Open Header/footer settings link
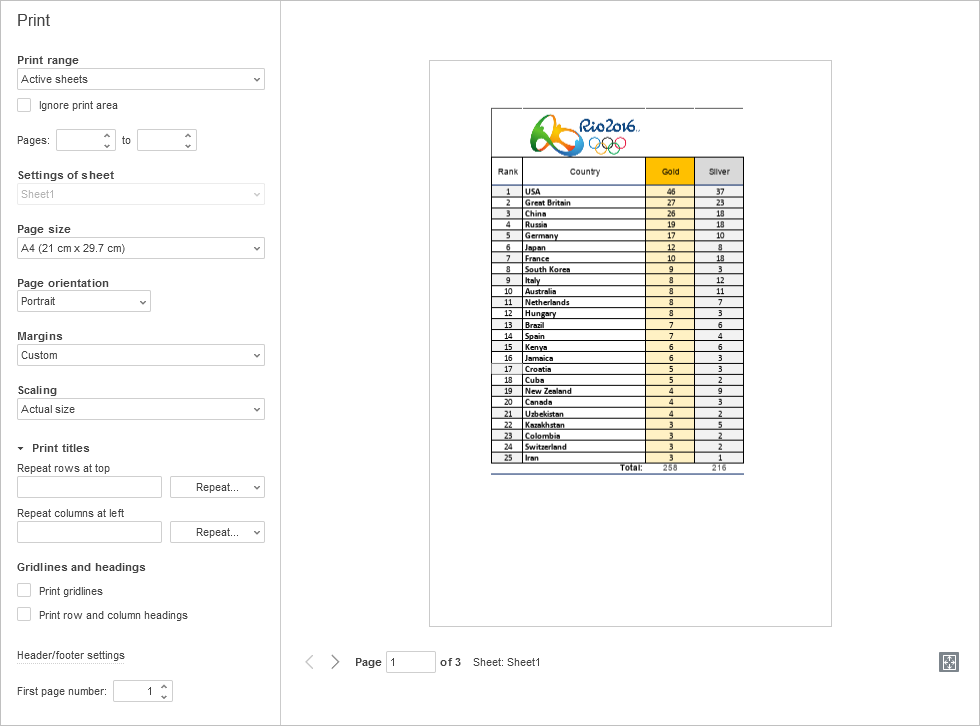This screenshot has height=726, width=980. point(71,656)
